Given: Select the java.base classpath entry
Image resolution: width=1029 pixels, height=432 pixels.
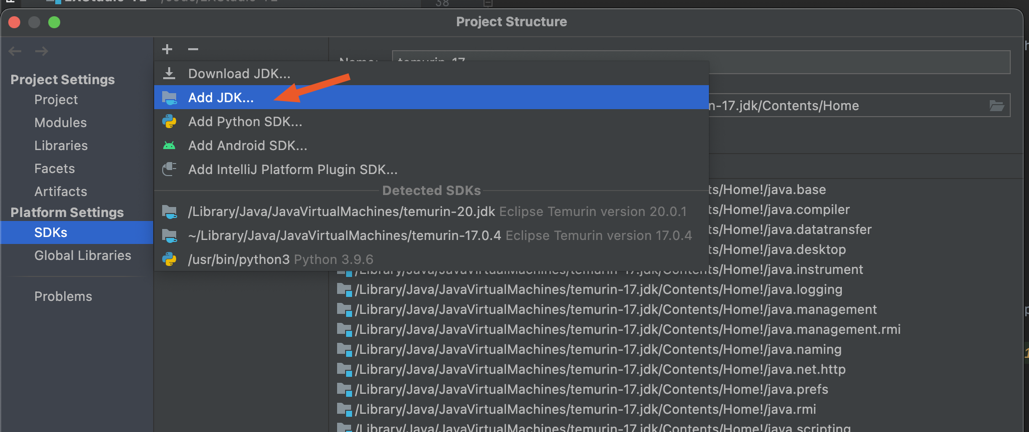Looking at the screenshot, I should coord(767,190).
